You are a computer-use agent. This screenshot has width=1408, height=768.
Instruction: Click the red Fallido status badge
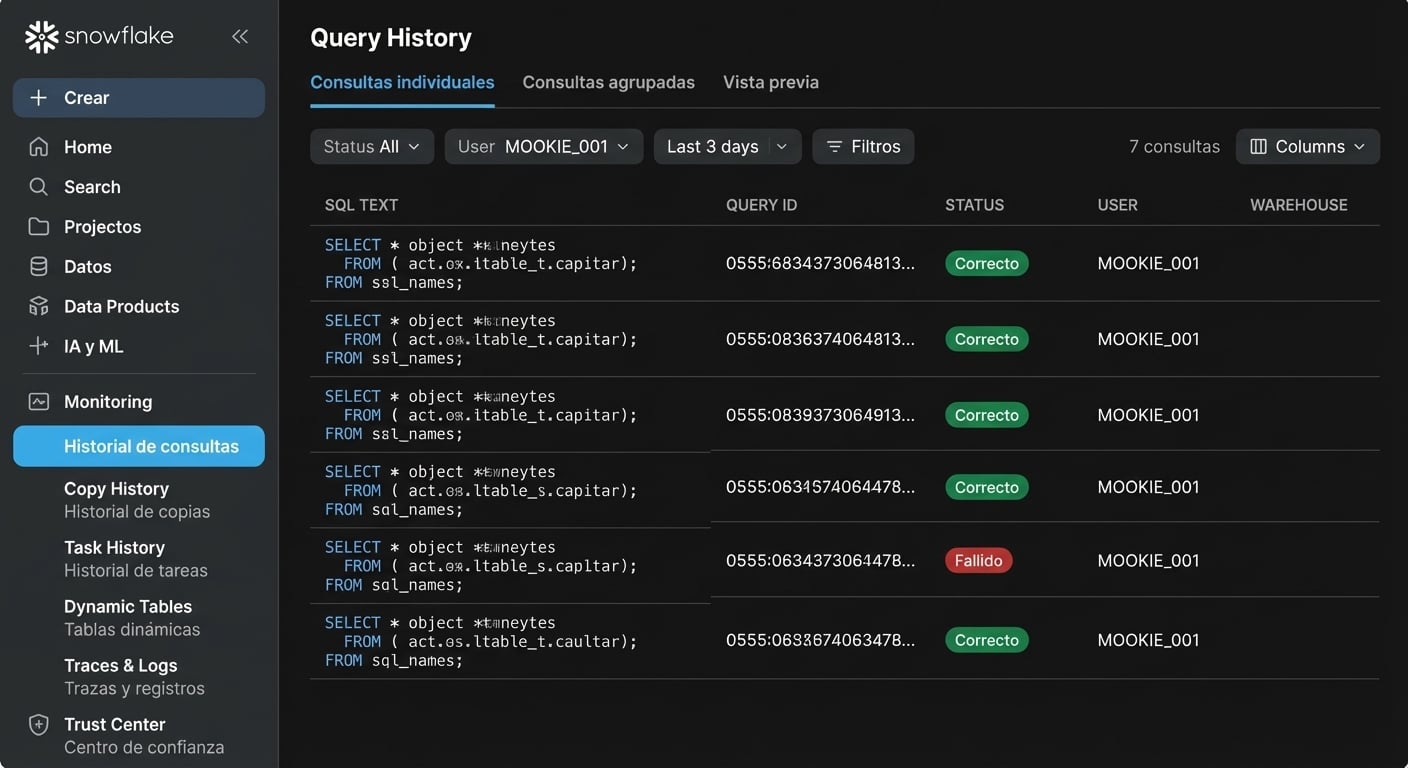[x=979, y=561]
